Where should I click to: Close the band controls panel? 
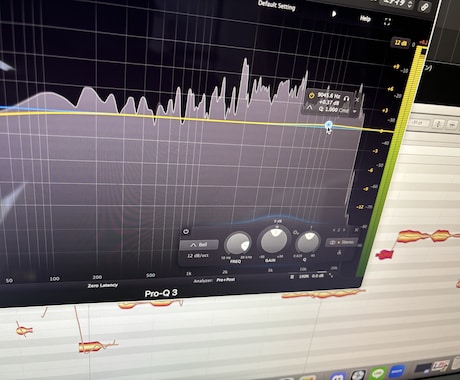[x=356, y=230]
